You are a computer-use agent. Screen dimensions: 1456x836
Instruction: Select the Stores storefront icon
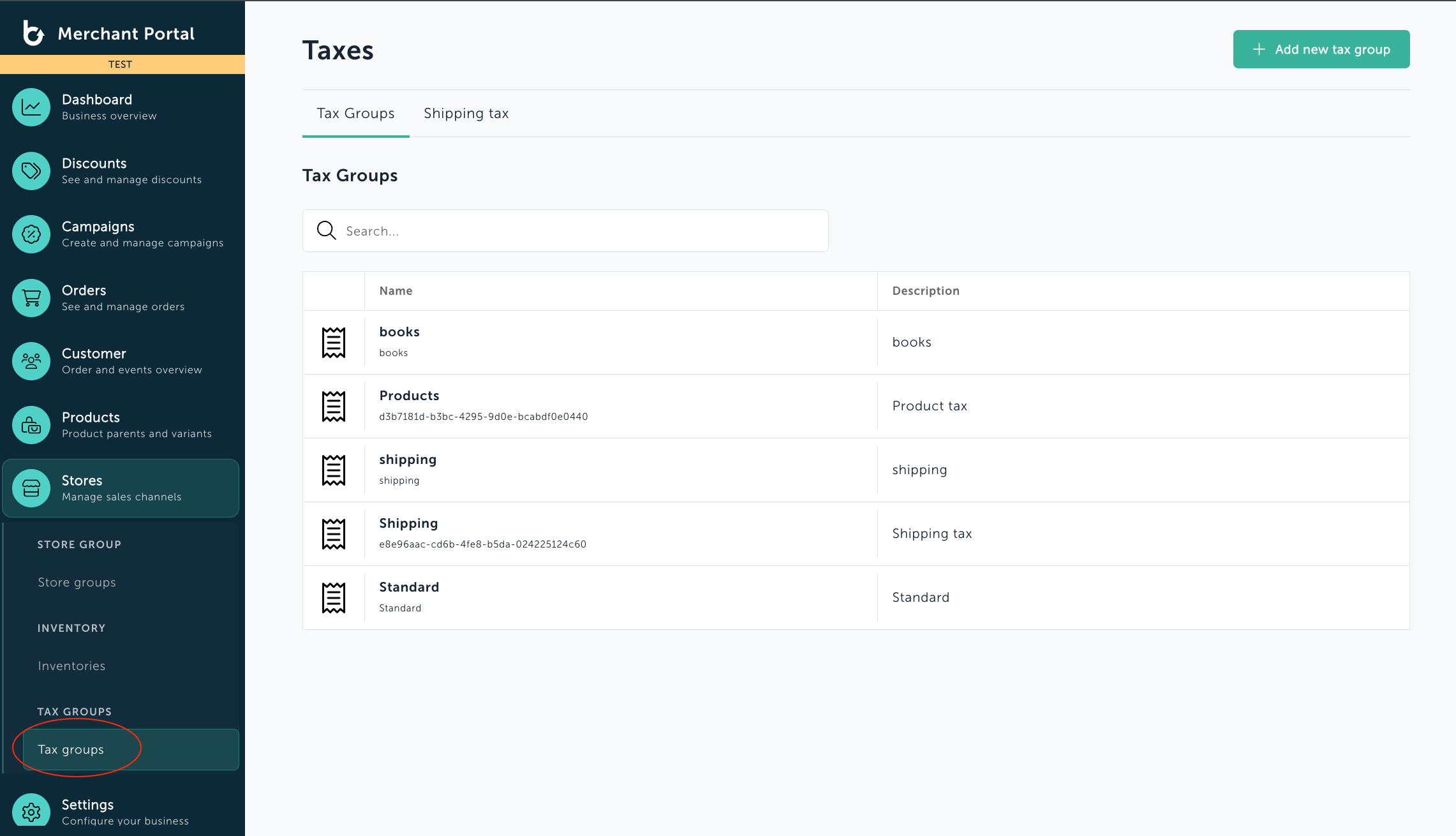[x=31, y=488]
